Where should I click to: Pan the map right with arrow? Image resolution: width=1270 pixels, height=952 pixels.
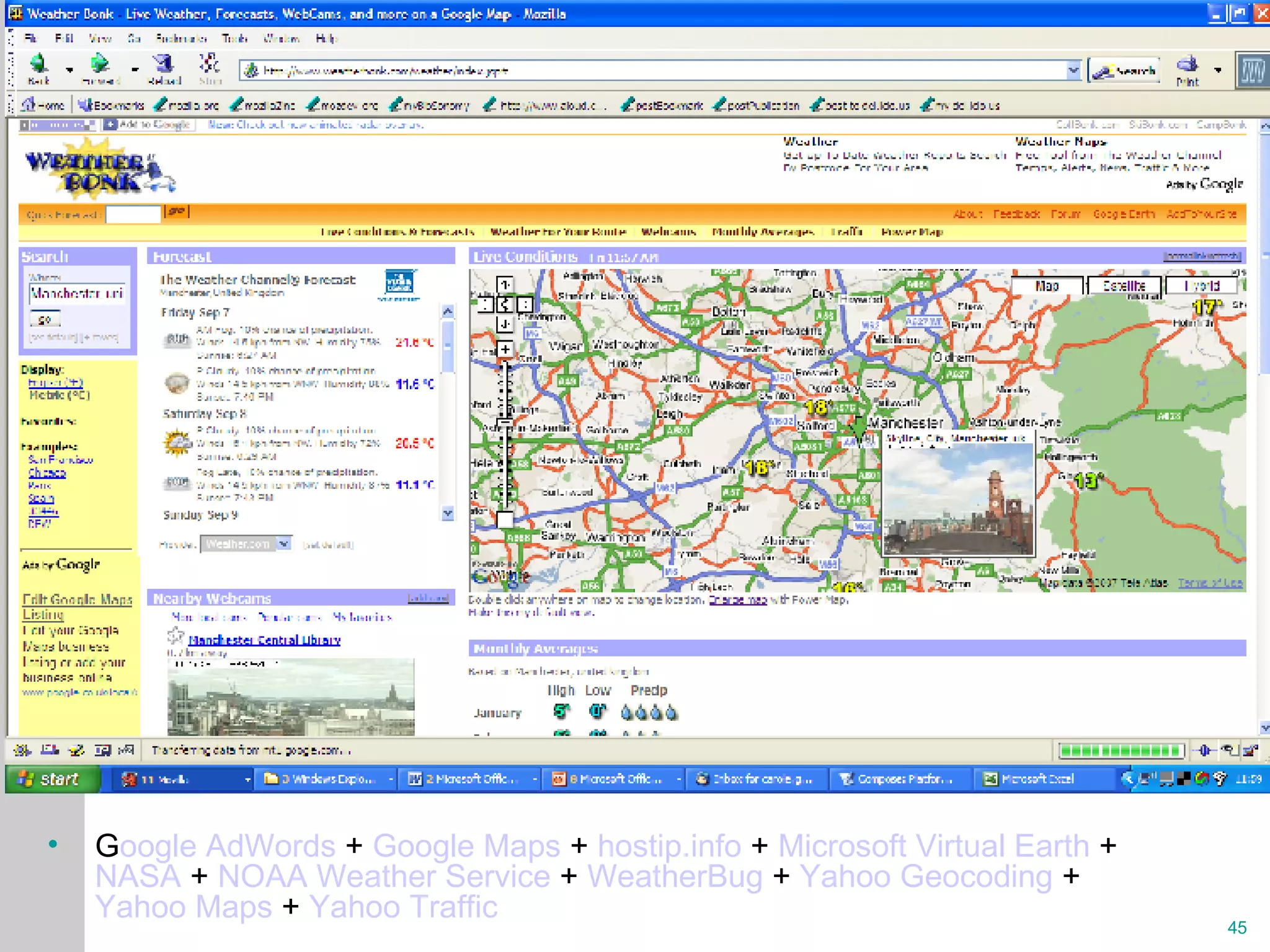(525, 304)
